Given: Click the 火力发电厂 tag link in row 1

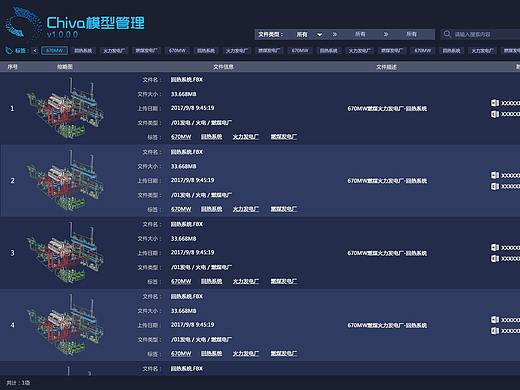Looking at the screenshot, I should [246, 137].
